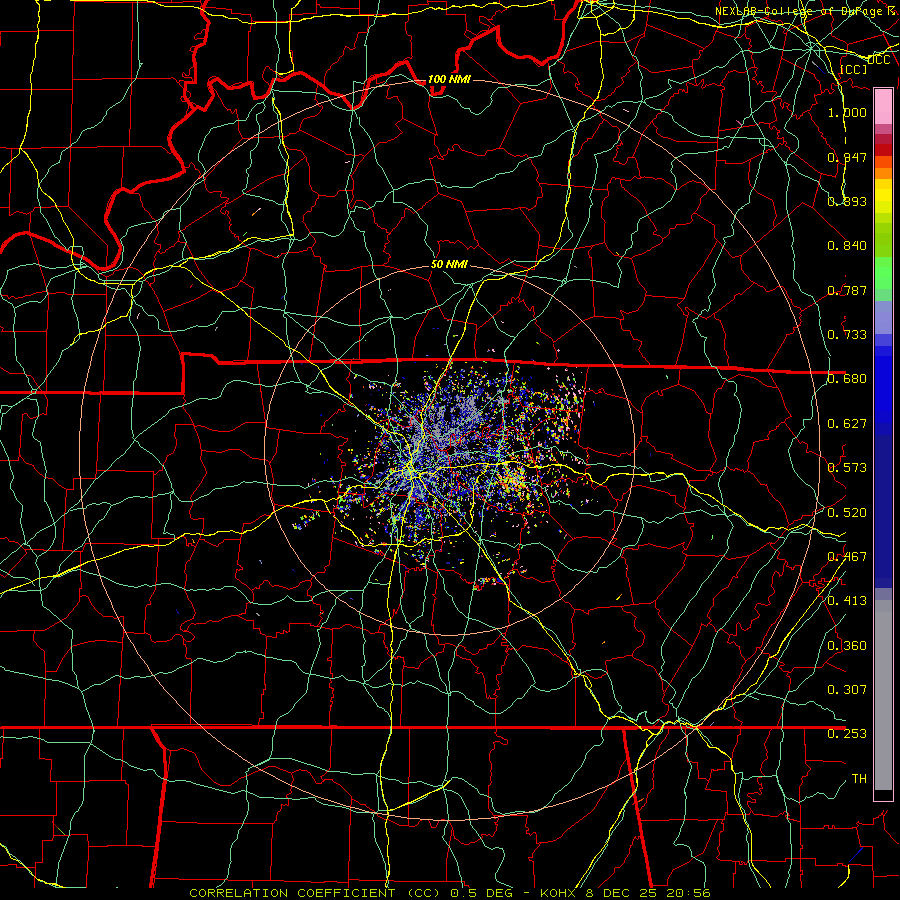Select the 0.947 scale value

tap(847, 157)
